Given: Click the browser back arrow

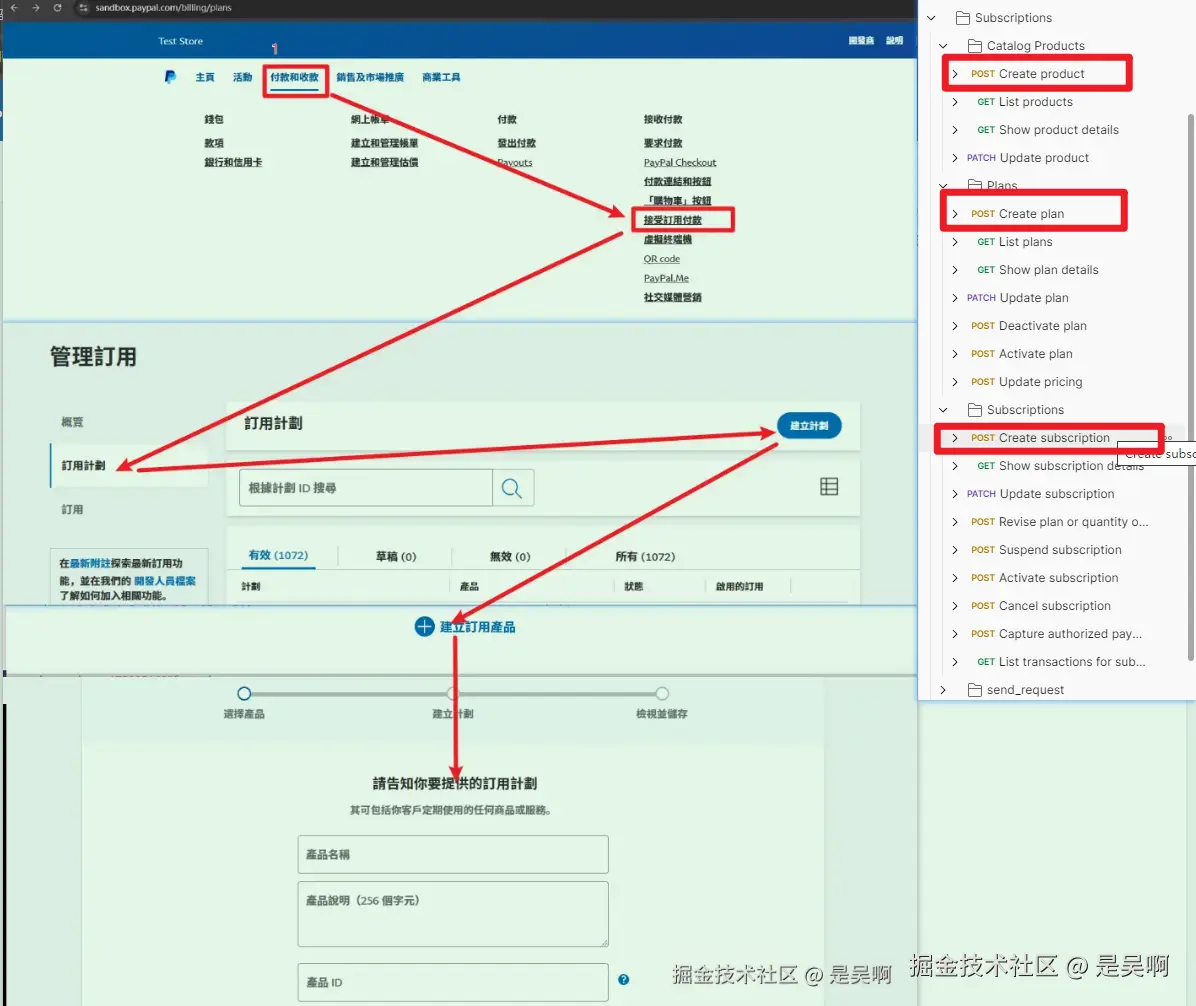Looking at the screenshot, I should [x=14, y=8].
